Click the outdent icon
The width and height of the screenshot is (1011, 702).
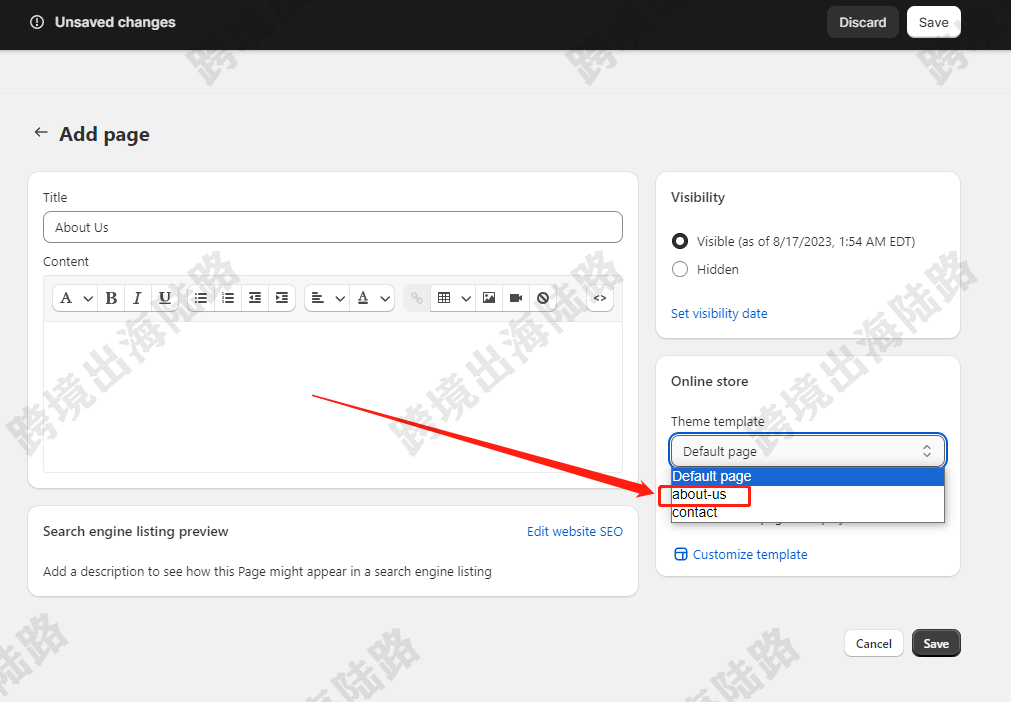255,298
